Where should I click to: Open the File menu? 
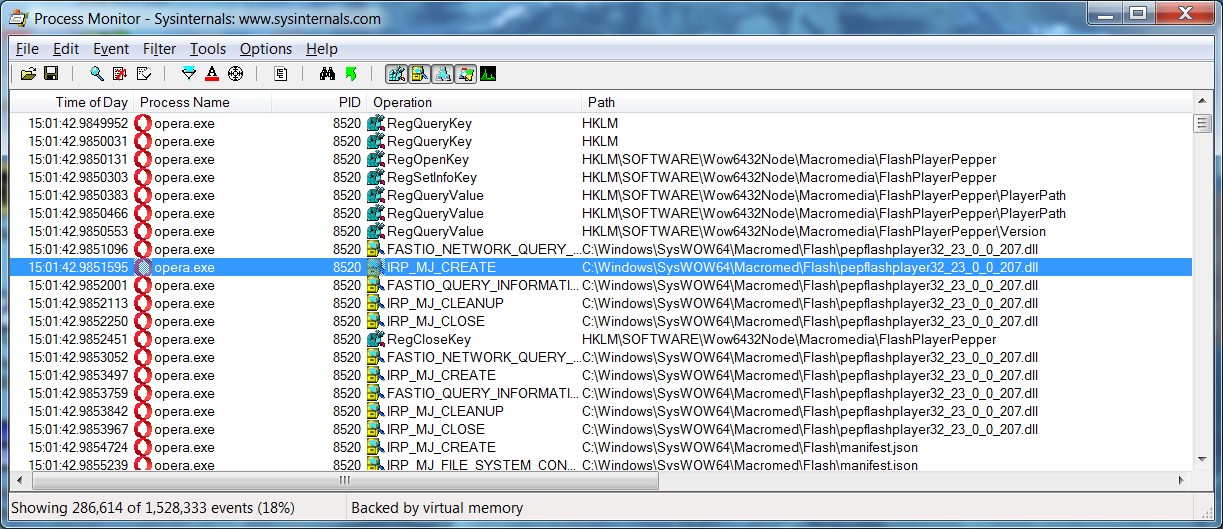tap(27, 49)
